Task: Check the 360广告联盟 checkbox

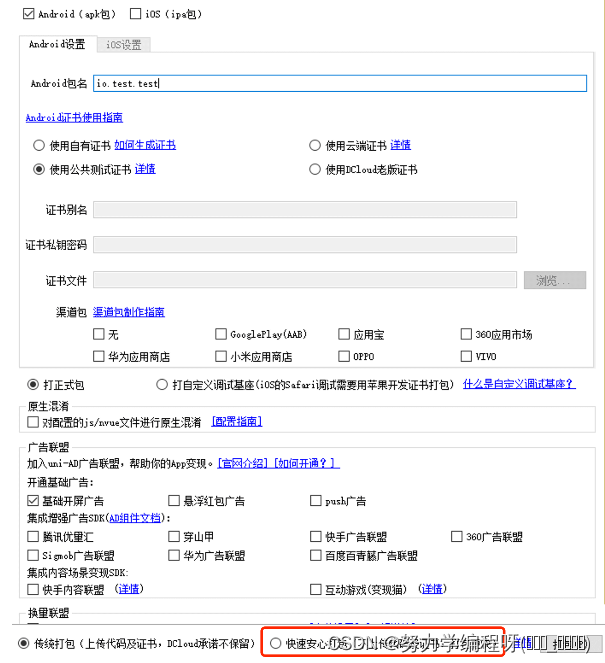Action: coord(457,537)
